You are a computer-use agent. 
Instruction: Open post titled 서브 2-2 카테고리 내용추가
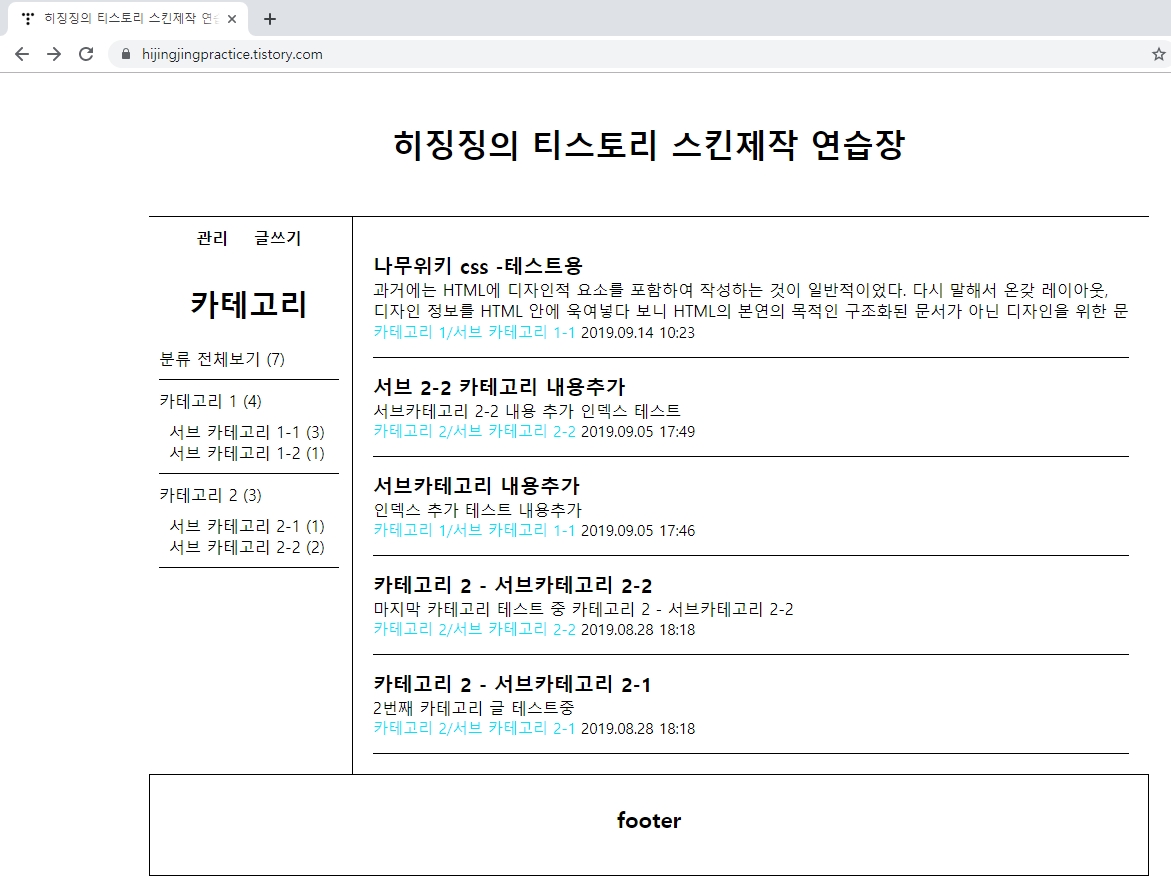500,387
